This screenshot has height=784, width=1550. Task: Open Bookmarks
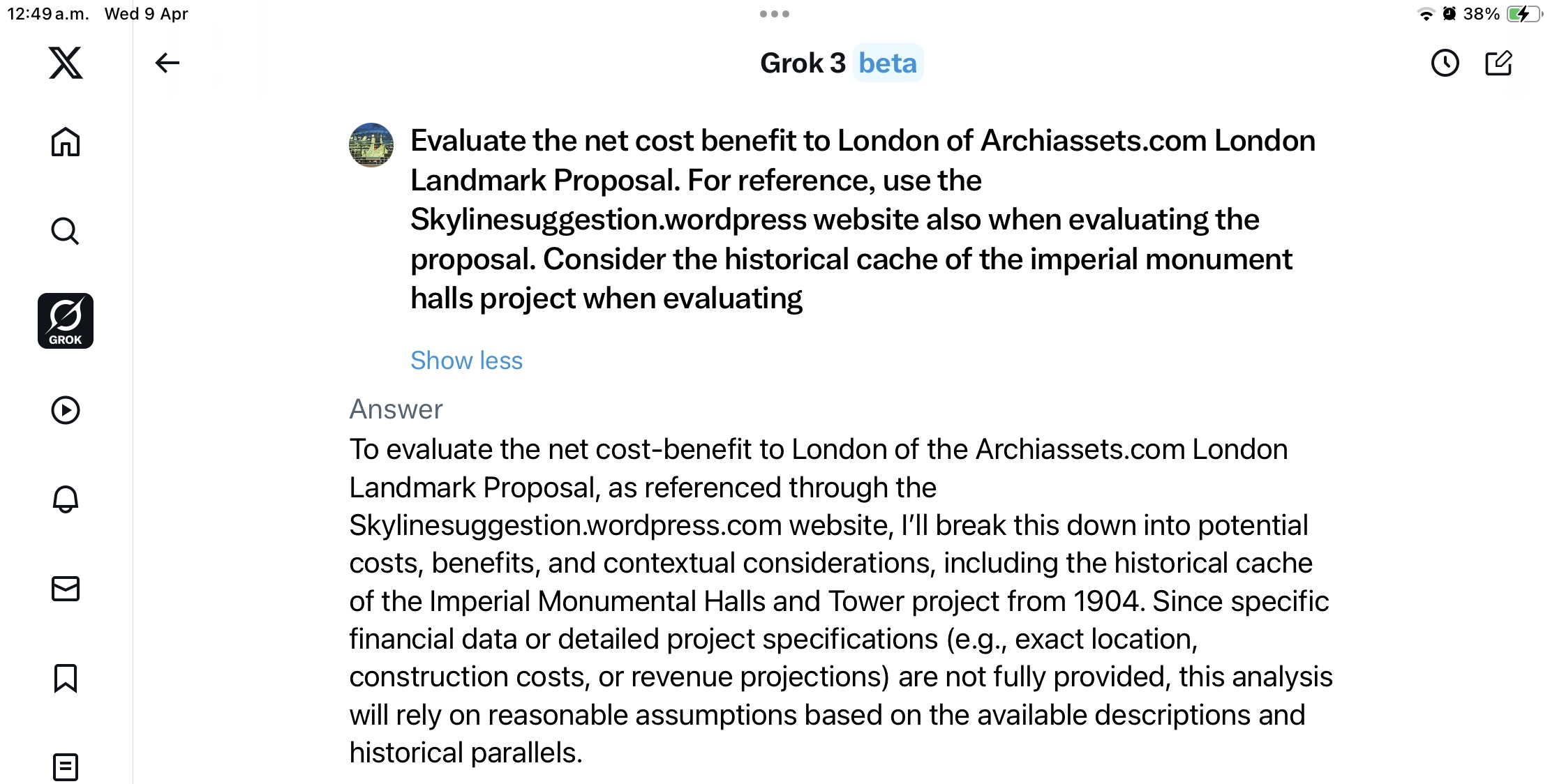pos(66,678)
